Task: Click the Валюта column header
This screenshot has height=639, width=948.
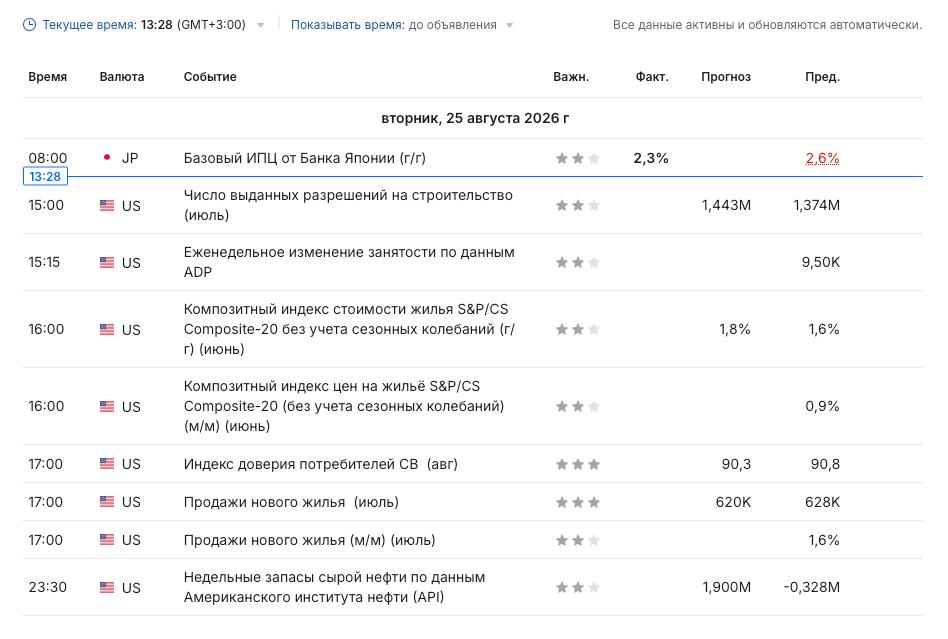Action: point(122,77)
